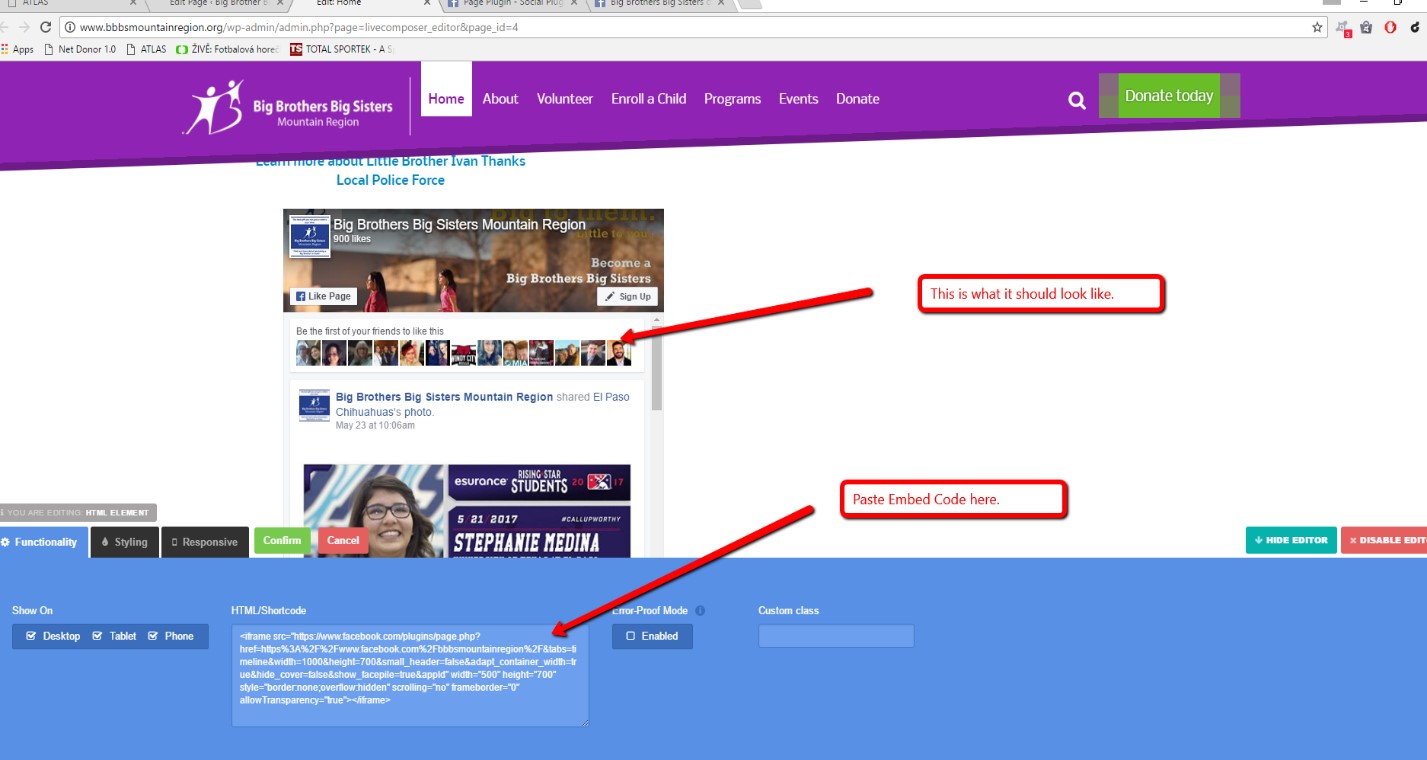Switch to the Page Plugin - Social Plugins tab

[x=512, y=3]
